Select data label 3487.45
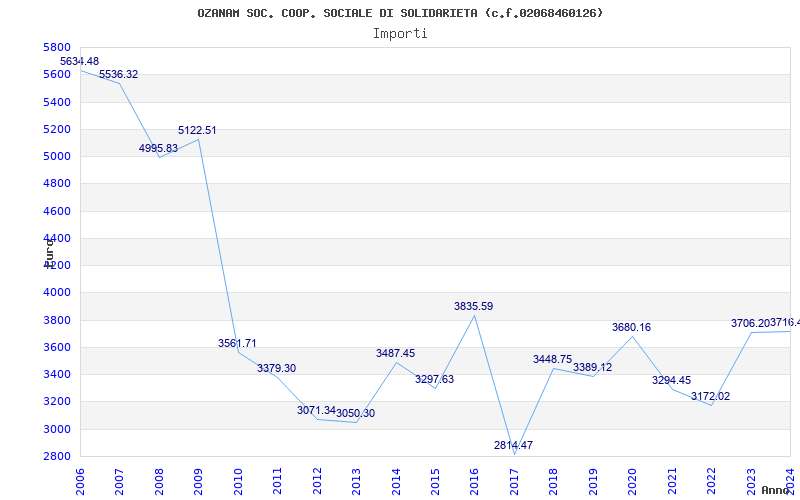 [x=395, y=353]
